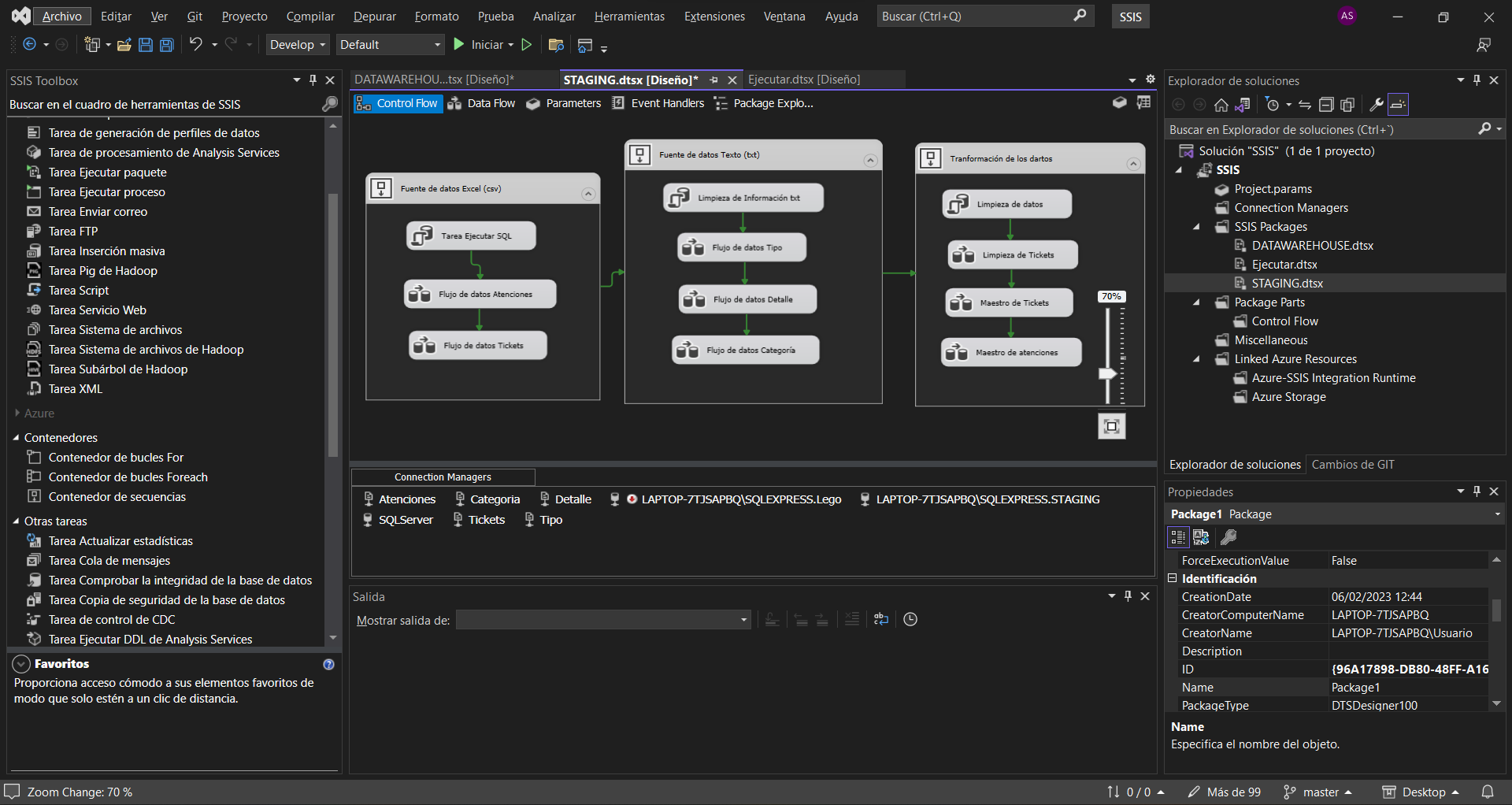1512x805 pixels.
Task: Toggle pin on the SSIS Toolbox panel
Action: 313,80
